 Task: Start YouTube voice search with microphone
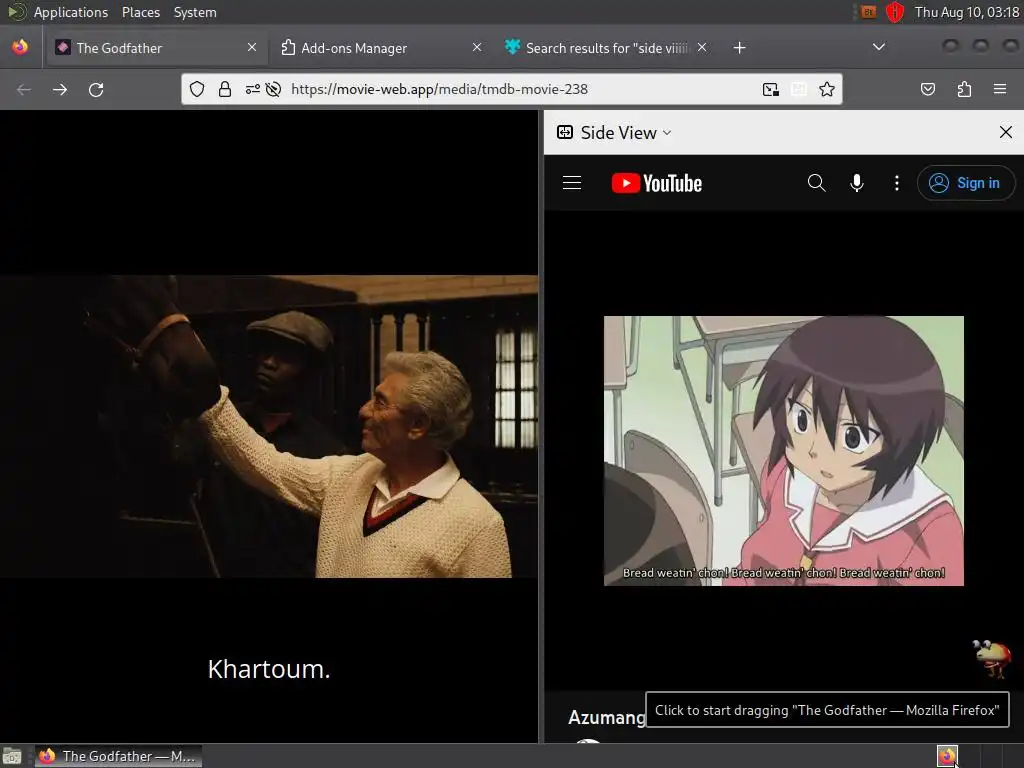pyautogui.click(x=857, y=183)
